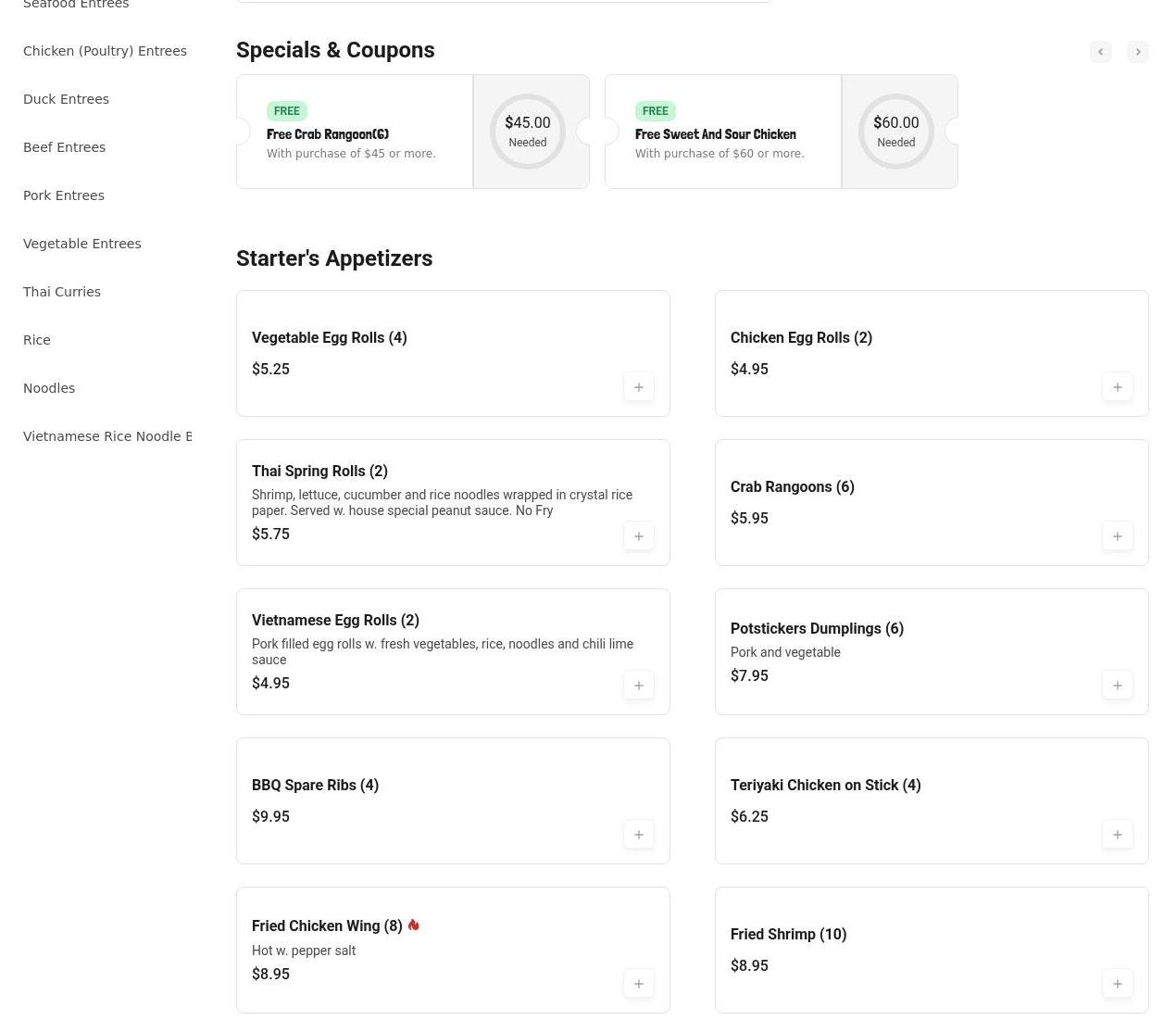Image resolution: width=1176 pixels, height=1020 pixels.
Task: Jump to Noodles category
Action: (49, 388)
